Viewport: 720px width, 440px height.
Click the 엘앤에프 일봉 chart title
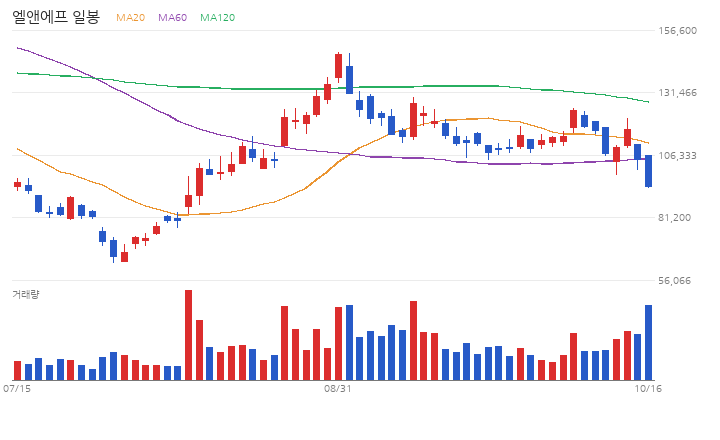(x=56, y=17)
